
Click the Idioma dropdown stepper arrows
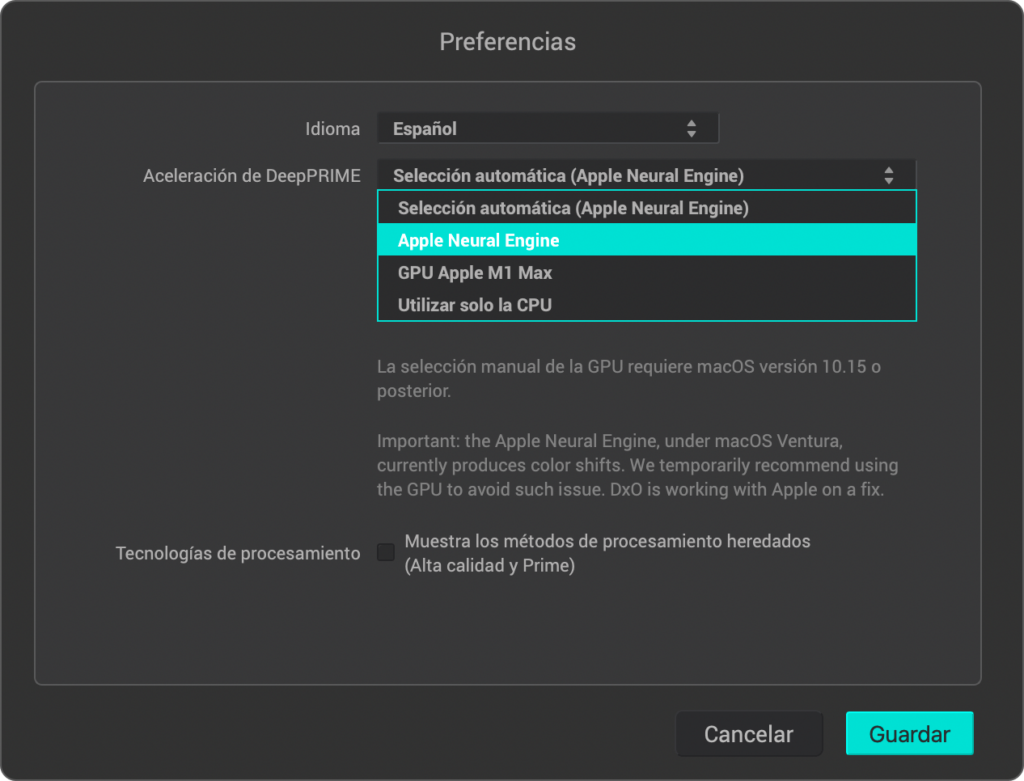691,129
